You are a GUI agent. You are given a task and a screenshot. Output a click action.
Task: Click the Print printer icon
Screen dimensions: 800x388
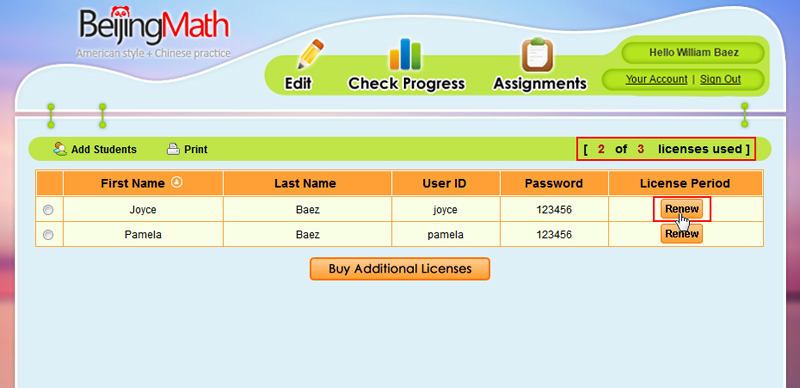tap(173, 149)
